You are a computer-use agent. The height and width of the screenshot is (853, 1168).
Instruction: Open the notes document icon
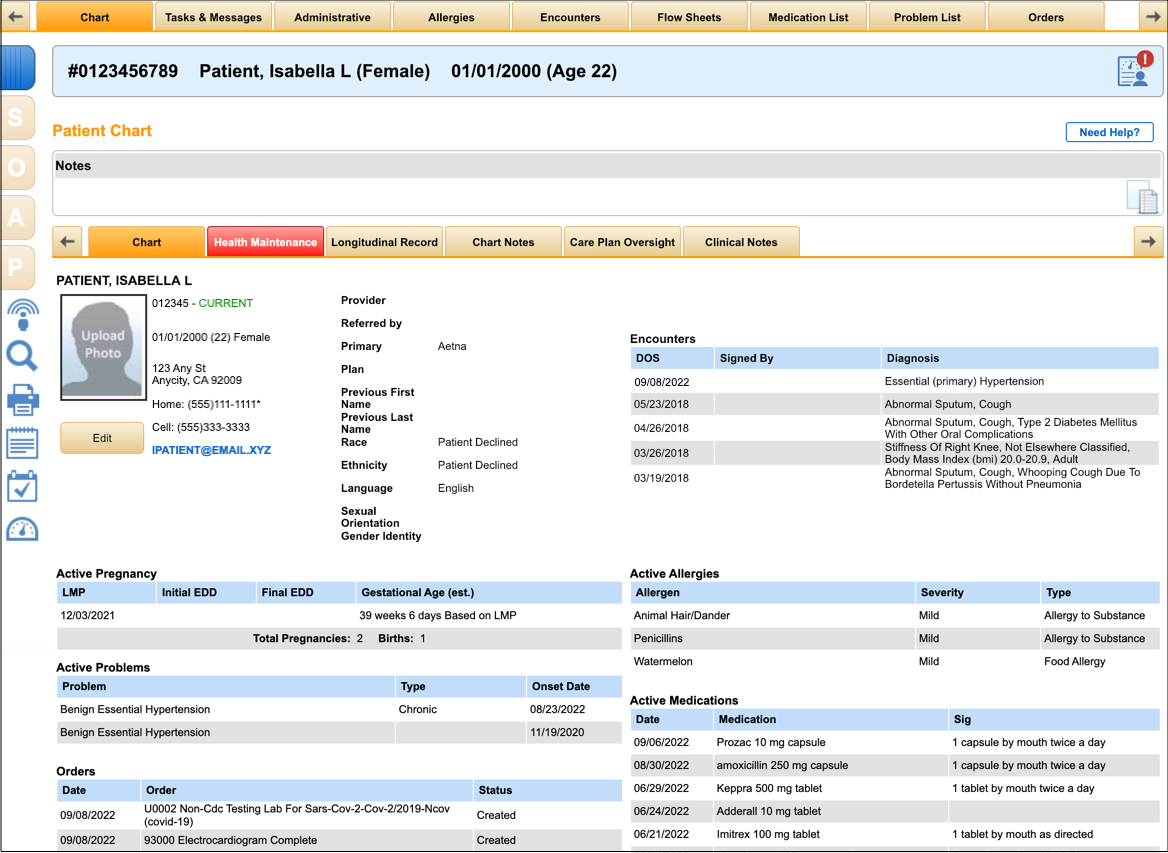[x=1141, y=197]
